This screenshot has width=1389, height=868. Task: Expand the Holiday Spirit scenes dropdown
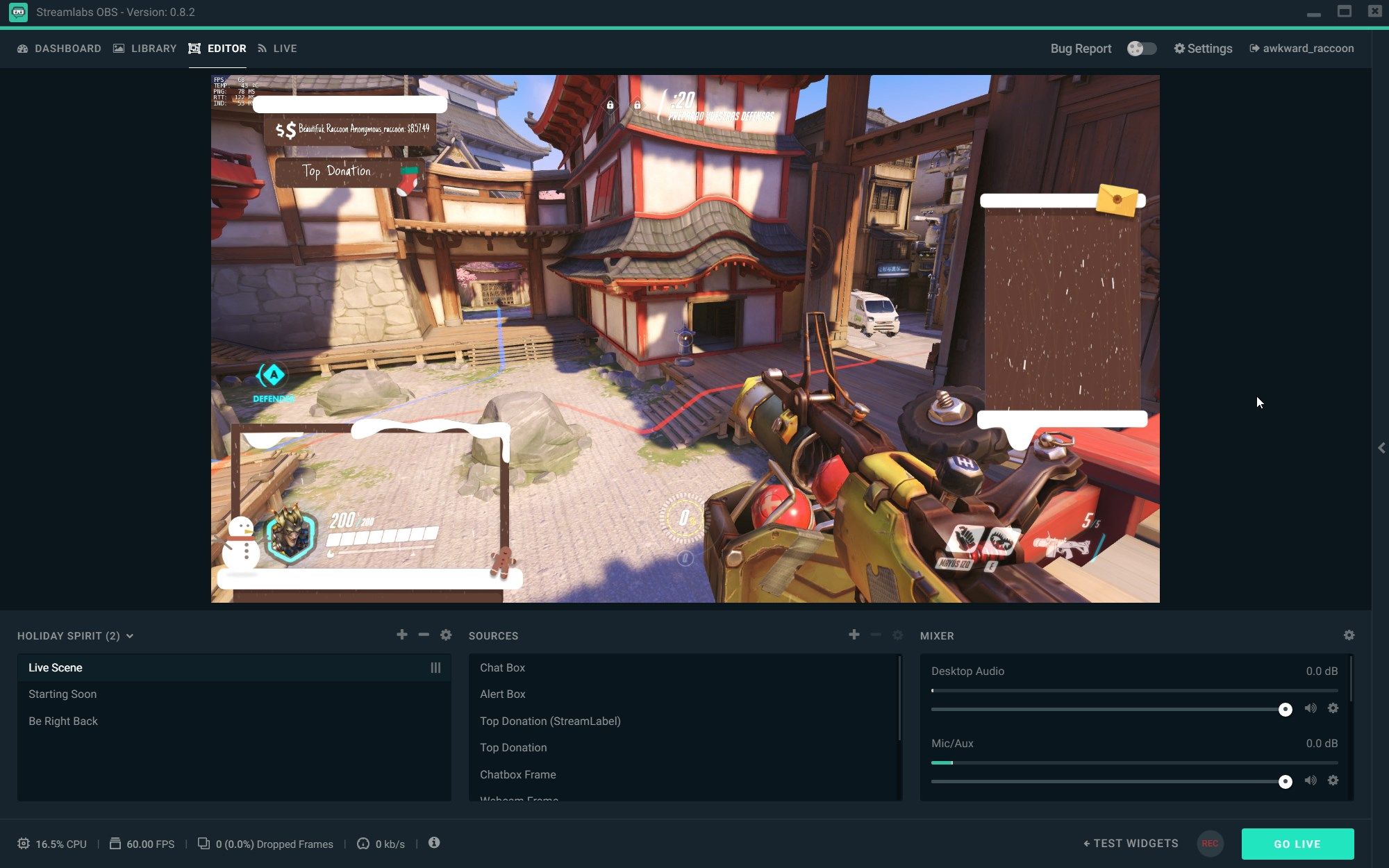pyautogui.click(x=129, y=636)
